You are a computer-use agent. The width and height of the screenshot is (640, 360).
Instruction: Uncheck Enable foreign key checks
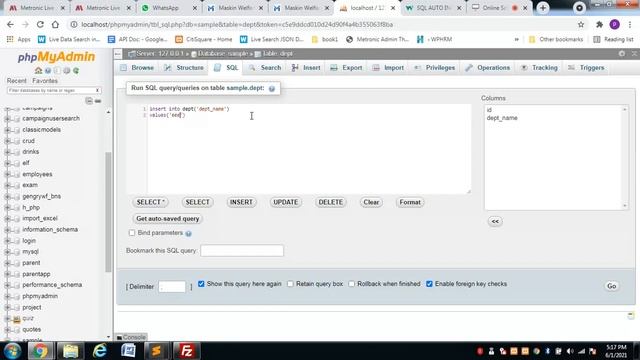(x=429, y=284)
